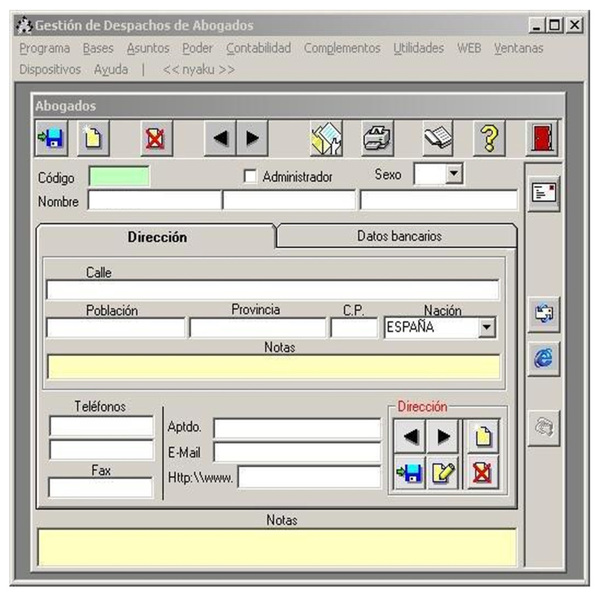Screen dimensions: 600x600
Task: Open Internet Explorer icon on right sidebar
Action: tap(544, 359)
